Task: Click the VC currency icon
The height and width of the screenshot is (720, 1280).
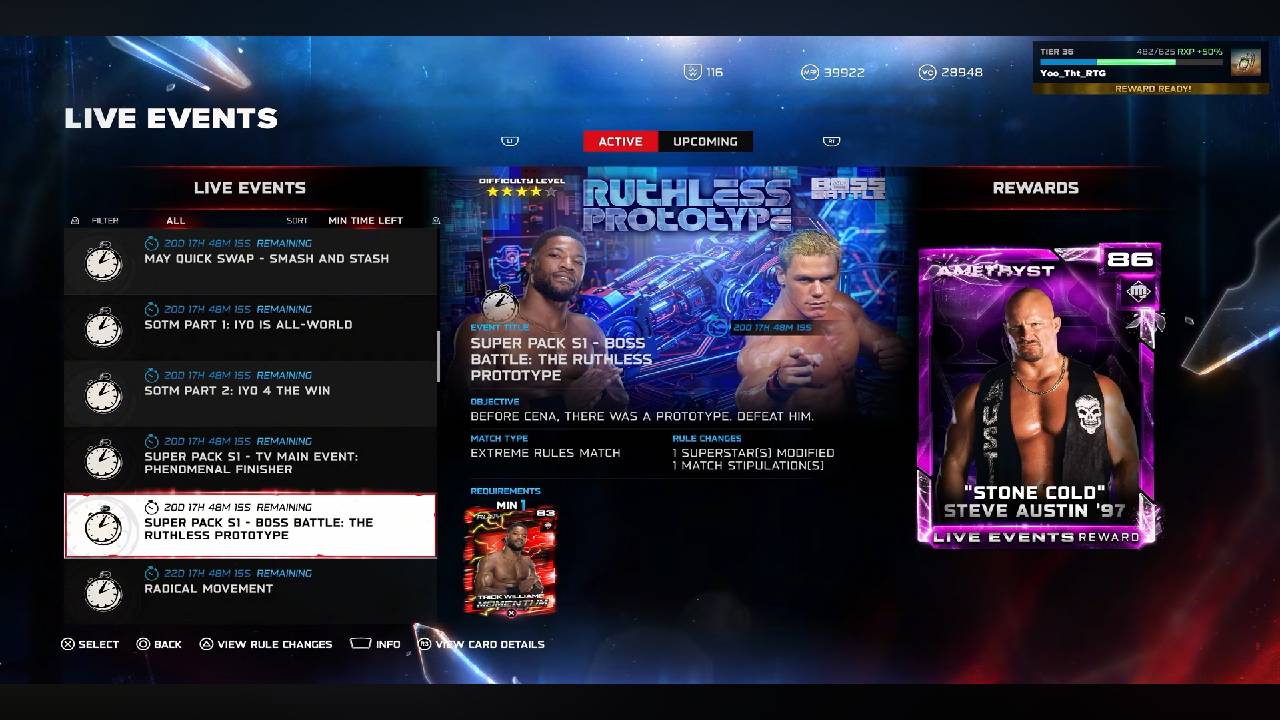Action: pos(927,72)
